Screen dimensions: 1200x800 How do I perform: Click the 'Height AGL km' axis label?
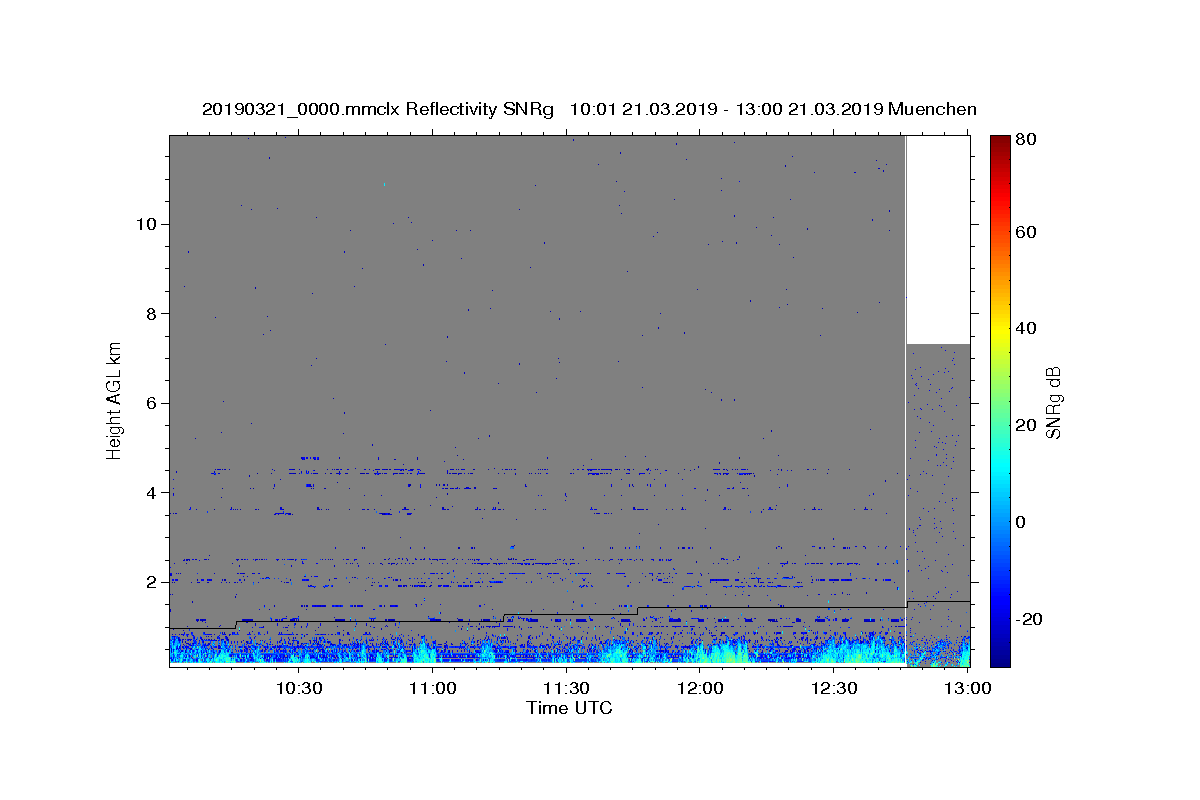(x=114, y=399)
